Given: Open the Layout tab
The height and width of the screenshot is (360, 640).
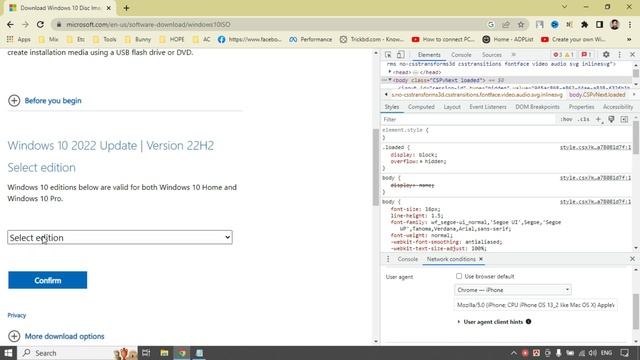Looking at the screenshot, I should tap(452, 107).
